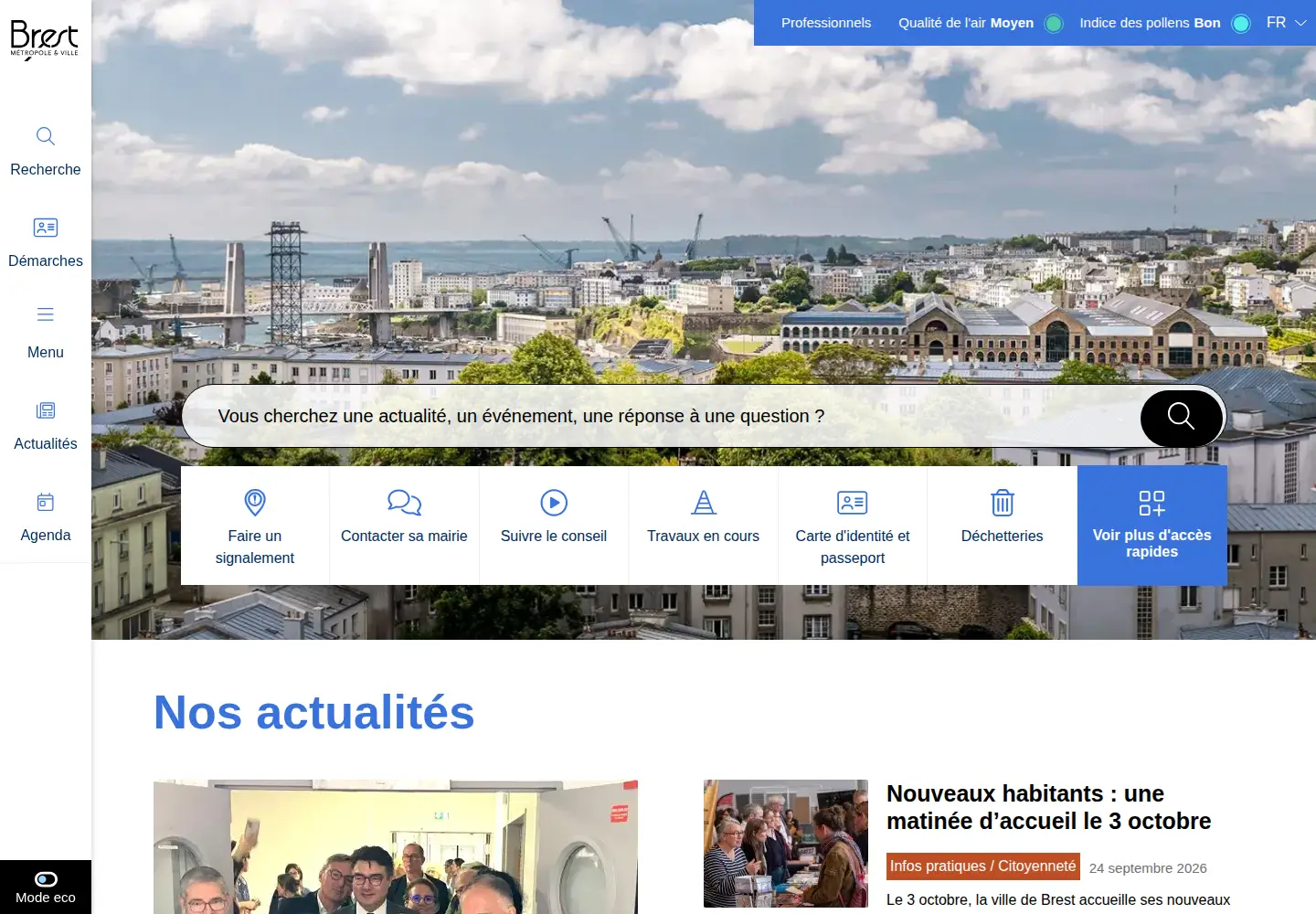Image resolution: width=1316 pixels, height=914 pixels.
Task: Open the hamburger Menu icon
Action: [46, 314]
